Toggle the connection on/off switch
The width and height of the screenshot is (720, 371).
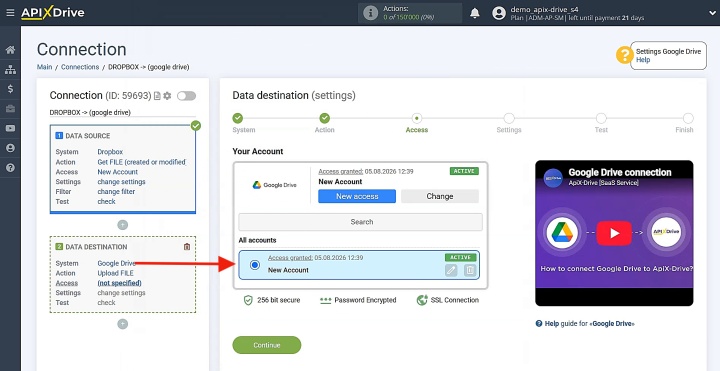[x=186, y=96]
